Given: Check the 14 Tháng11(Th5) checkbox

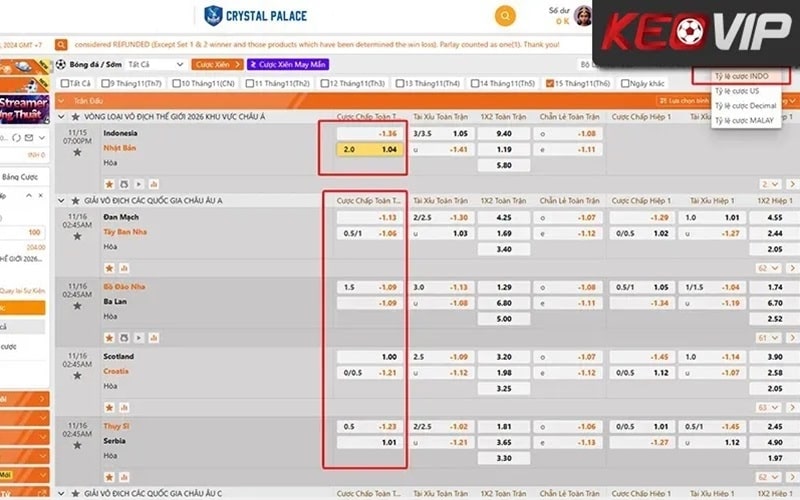Looking at the screenshot, I should [x=474, y=83].
